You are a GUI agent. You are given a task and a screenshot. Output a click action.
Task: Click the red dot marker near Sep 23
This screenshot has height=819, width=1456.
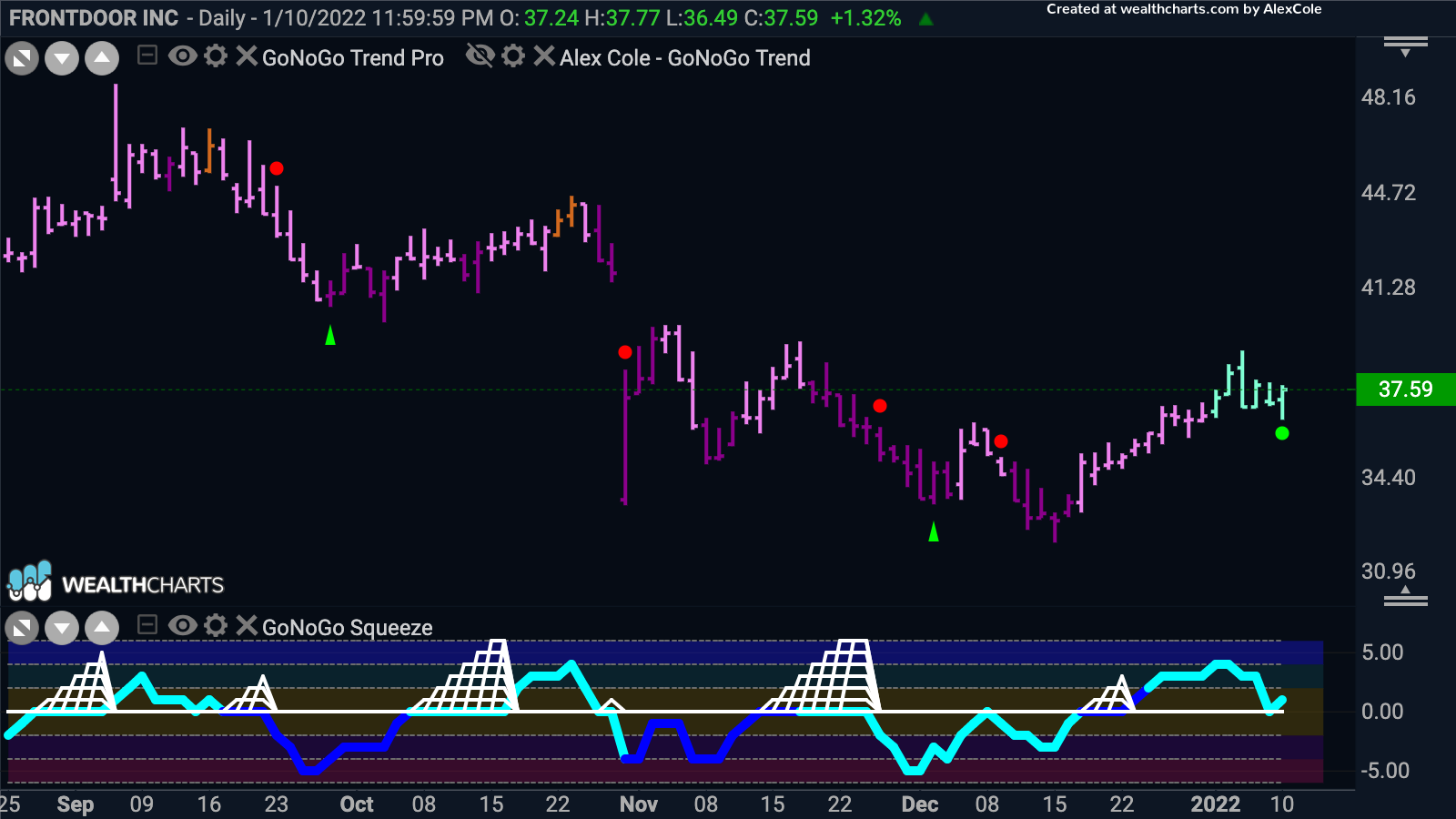click(x=277, y=168)
